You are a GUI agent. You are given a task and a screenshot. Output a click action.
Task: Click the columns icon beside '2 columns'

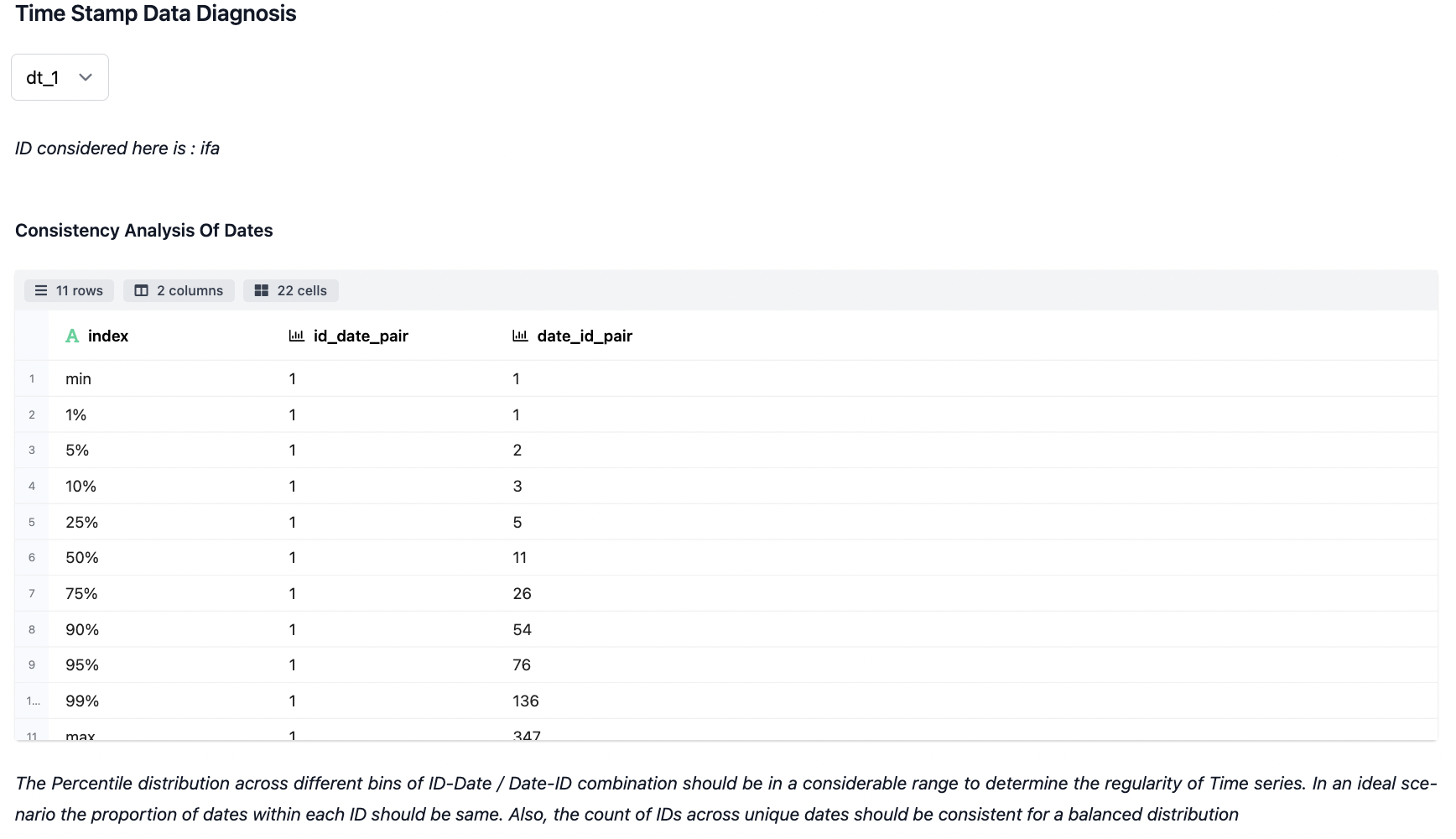point(141,290)
